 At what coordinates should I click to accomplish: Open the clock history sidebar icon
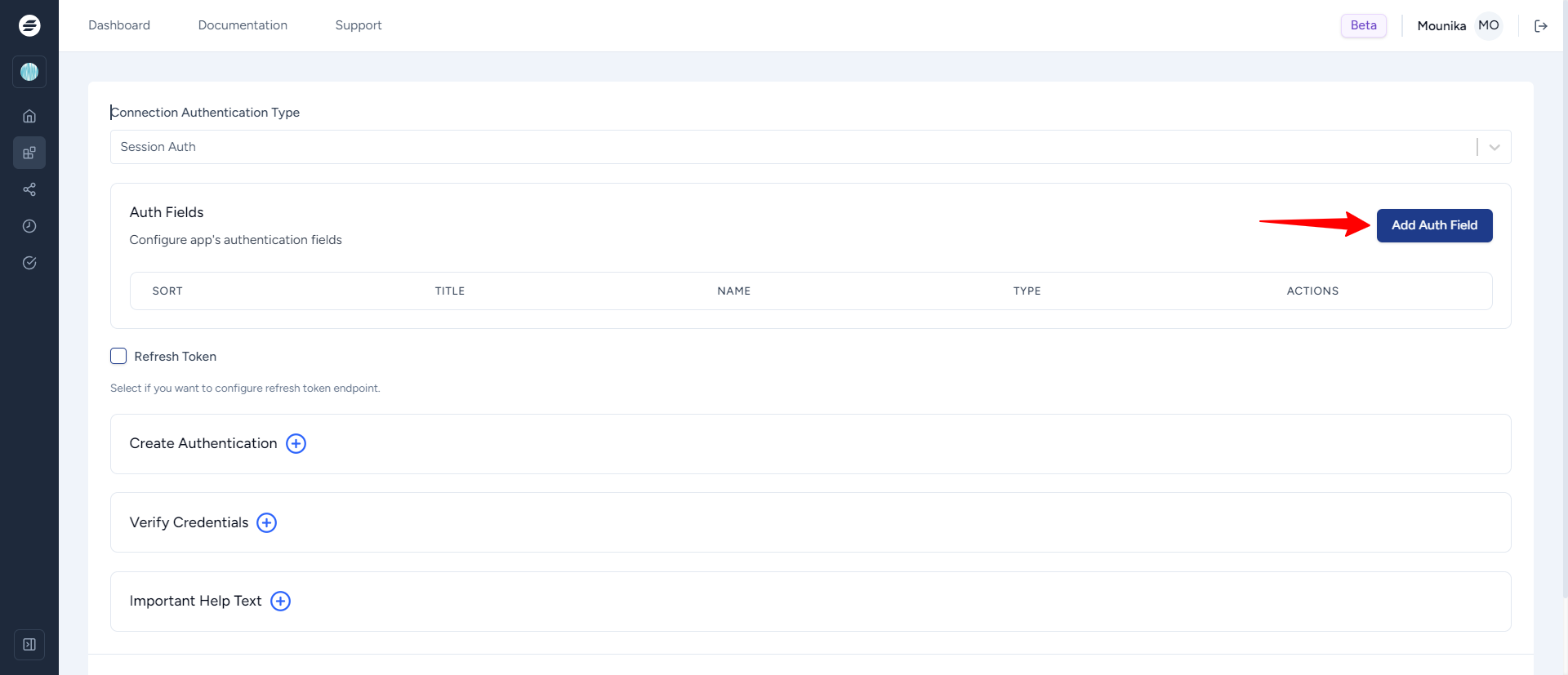point(29,226)
